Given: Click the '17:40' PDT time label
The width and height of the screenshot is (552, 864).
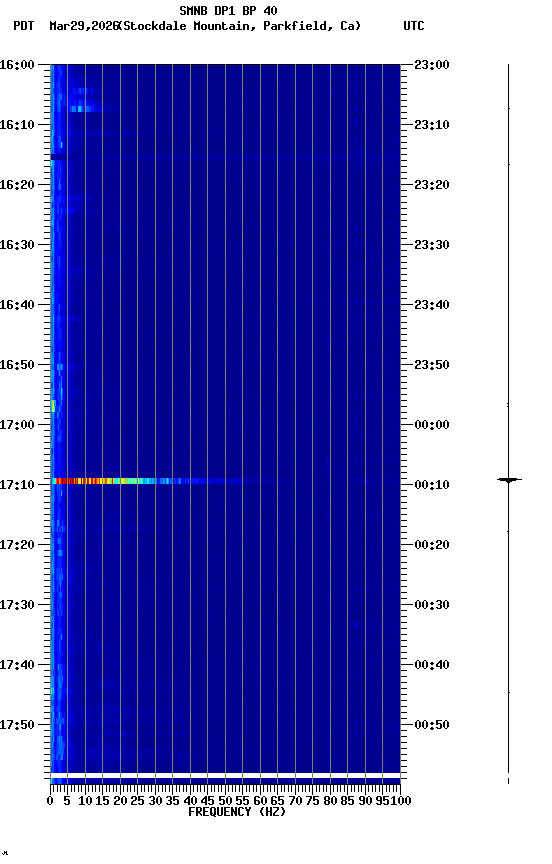Looking at the screenshot, I should click(x=17, y=666).
